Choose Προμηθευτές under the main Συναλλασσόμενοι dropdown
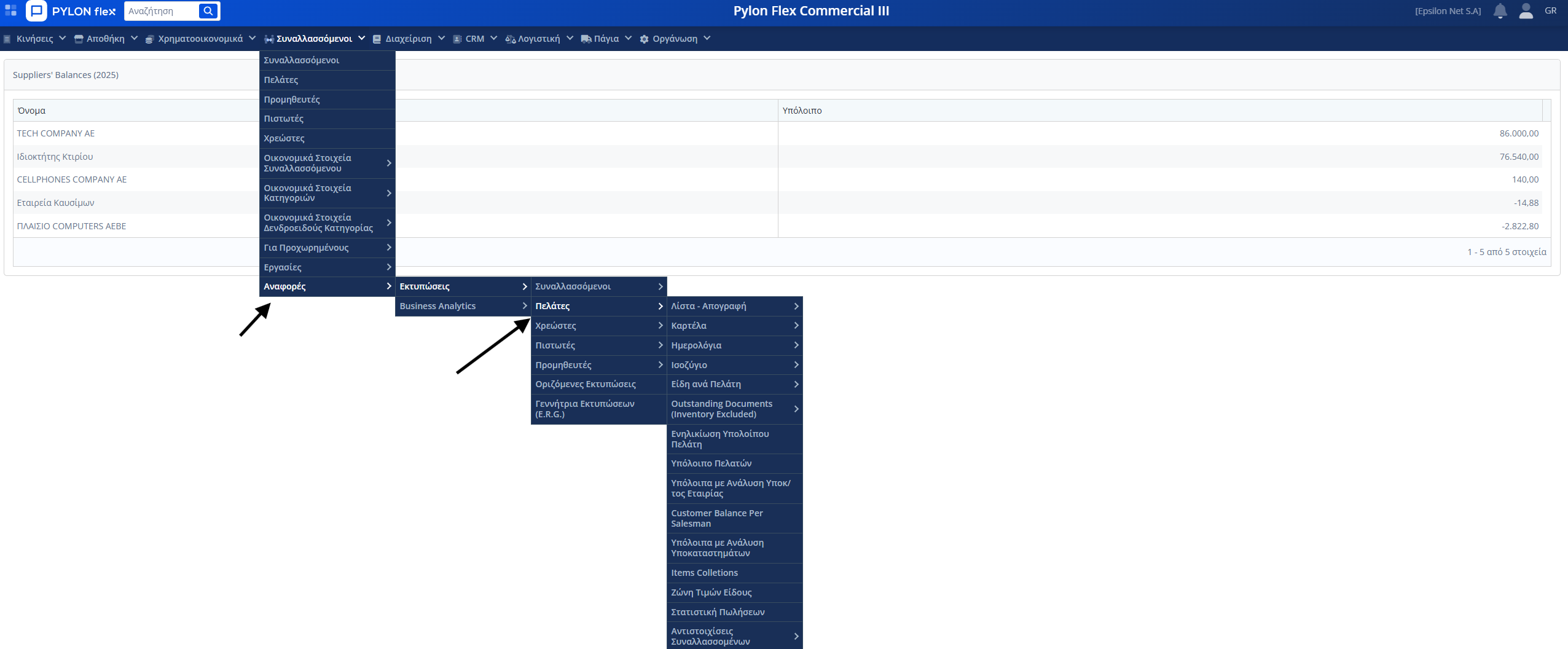The image size is (1568, 649). click(x=327, y=100)
